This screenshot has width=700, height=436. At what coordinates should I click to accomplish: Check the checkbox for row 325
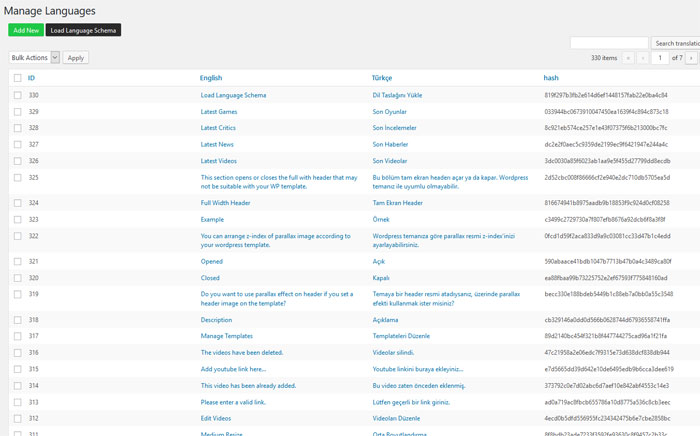tap(17, 178)
